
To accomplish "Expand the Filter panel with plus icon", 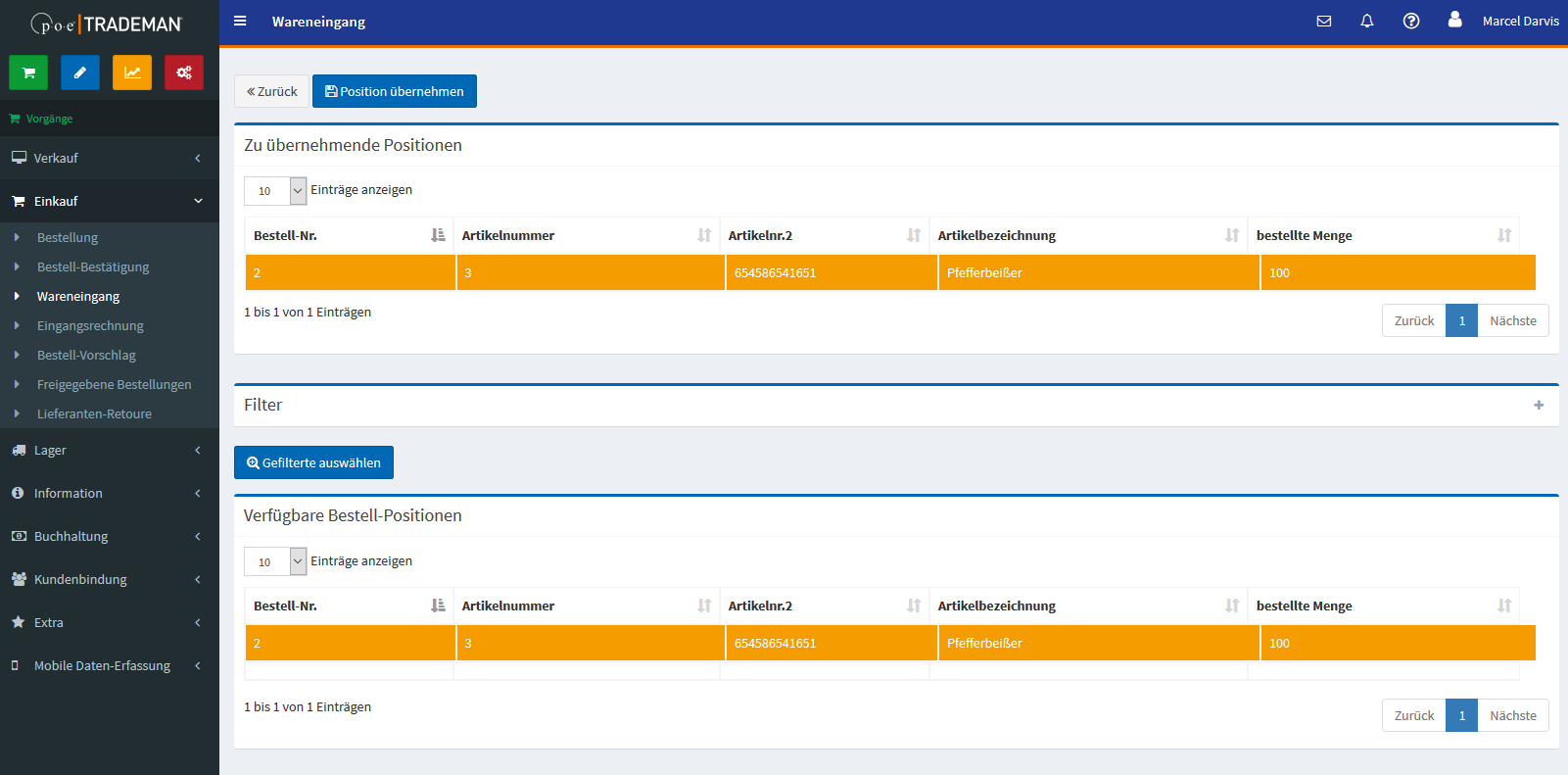I will [x=1539, y=405].
